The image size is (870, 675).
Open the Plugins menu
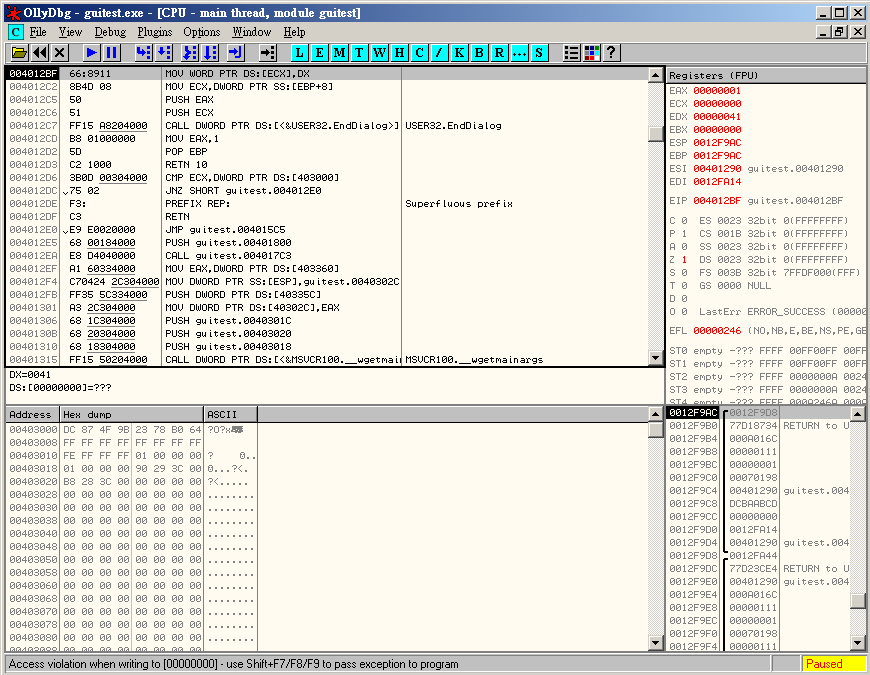click(x=155, y=32)
